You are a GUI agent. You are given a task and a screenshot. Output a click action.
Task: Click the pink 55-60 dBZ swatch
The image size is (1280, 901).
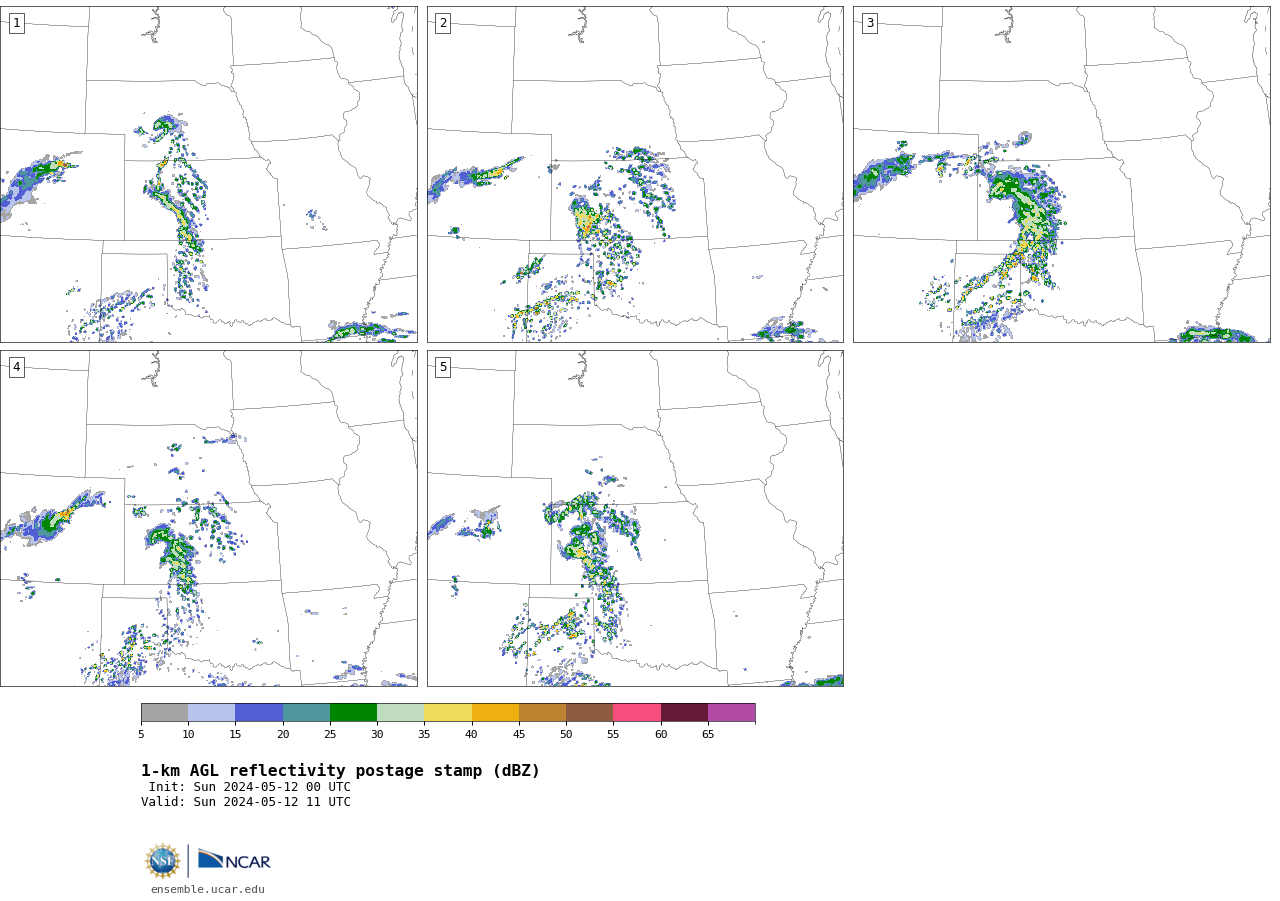(637, 712)
